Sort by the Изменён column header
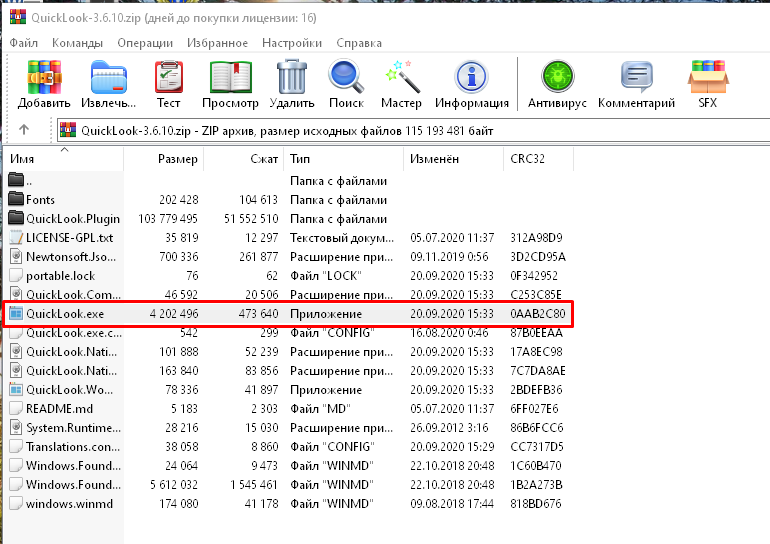 point(453,159)
